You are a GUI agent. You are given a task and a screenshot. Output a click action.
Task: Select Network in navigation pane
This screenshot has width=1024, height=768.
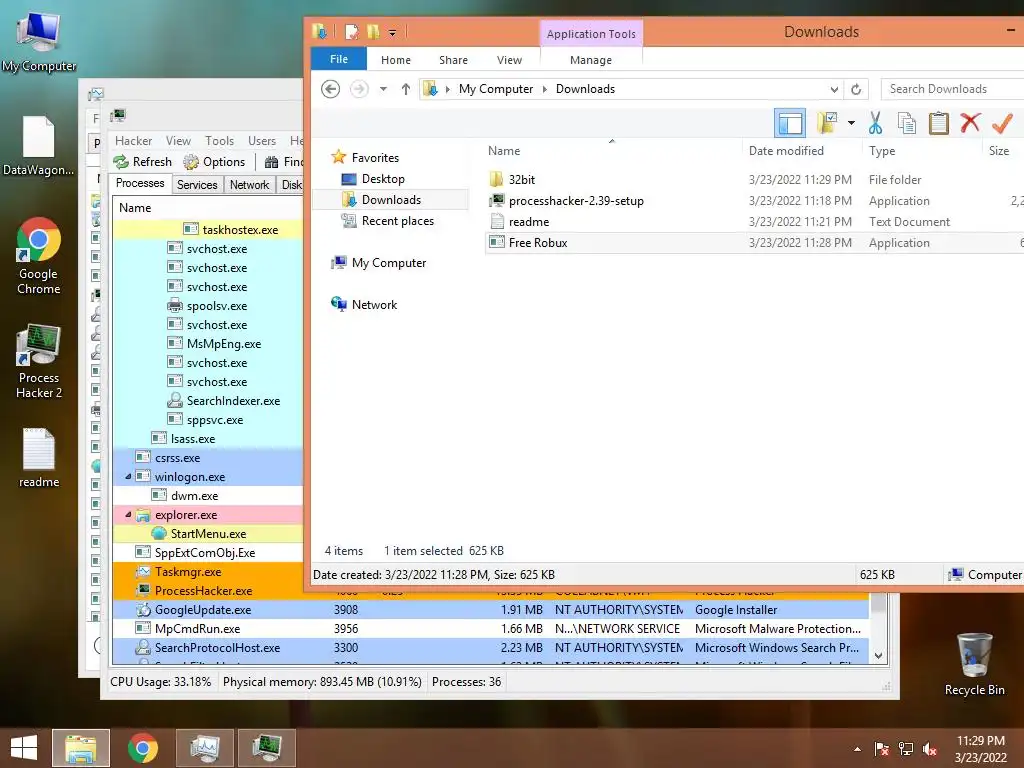(374, 304)
